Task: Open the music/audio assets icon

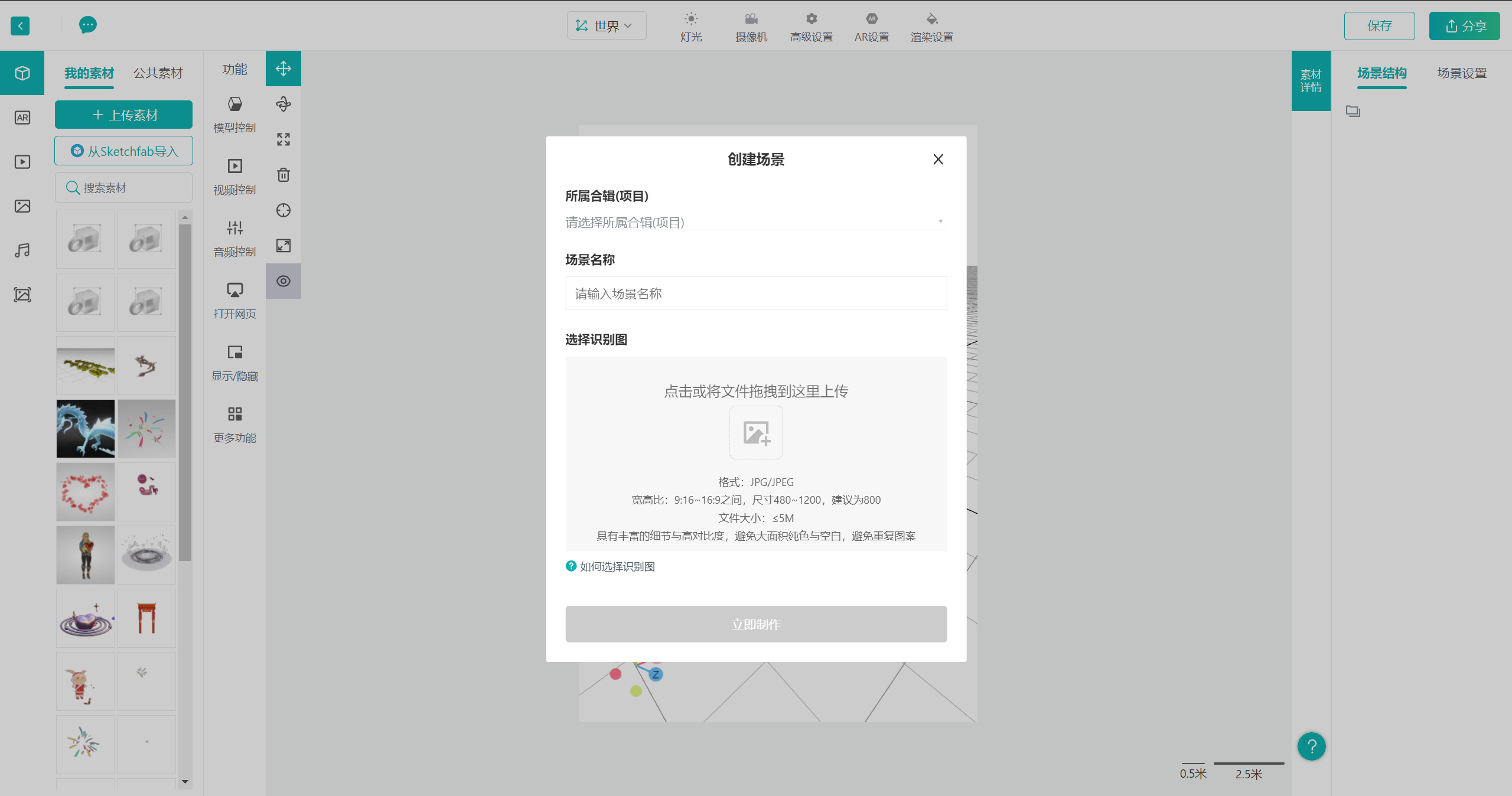Action: (x=22, y=250)
